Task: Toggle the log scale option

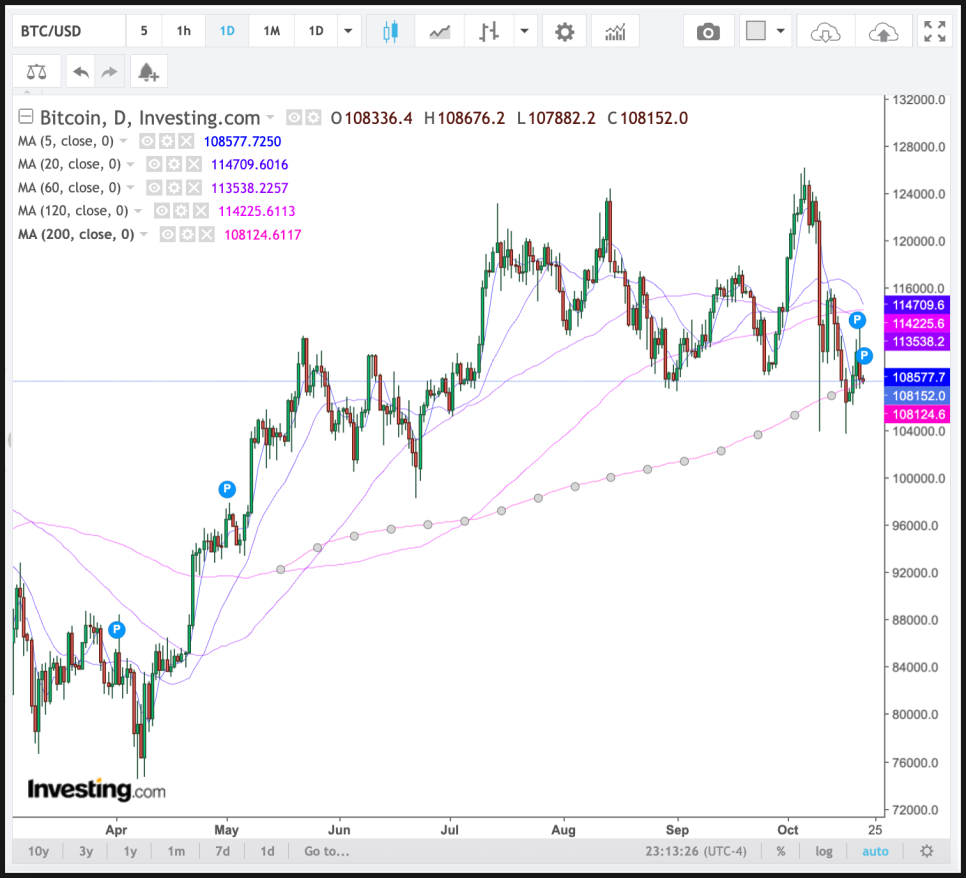Action: (823, 851)
